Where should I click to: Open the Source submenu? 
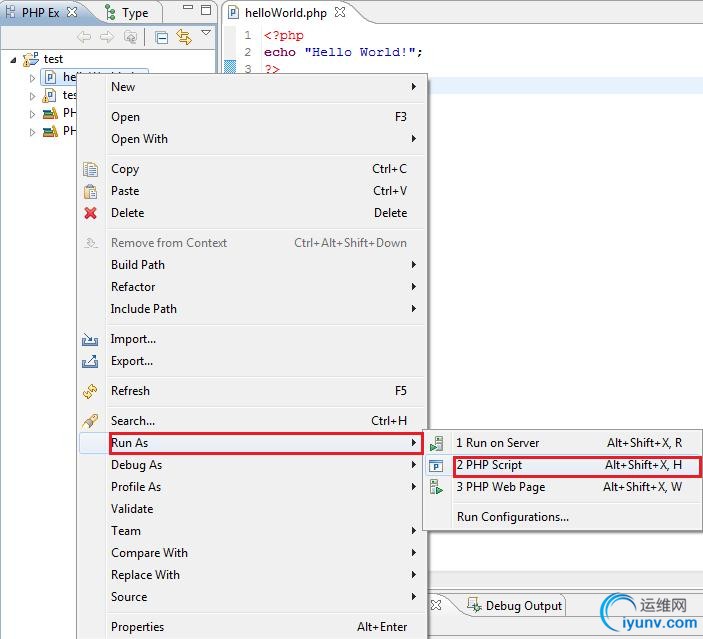coord(265,596)
